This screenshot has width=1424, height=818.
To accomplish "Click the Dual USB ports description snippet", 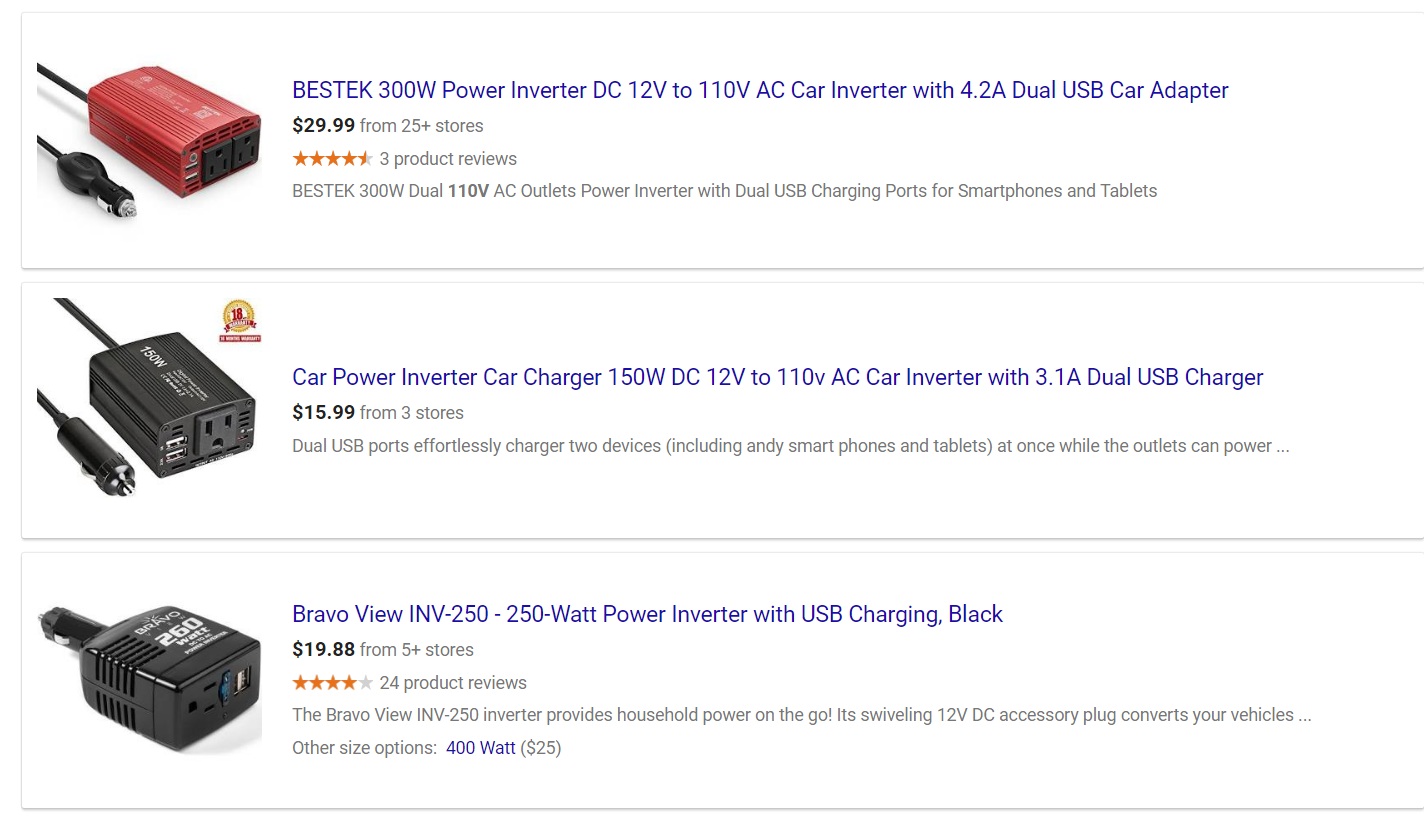I will click(x=790, y=446).
